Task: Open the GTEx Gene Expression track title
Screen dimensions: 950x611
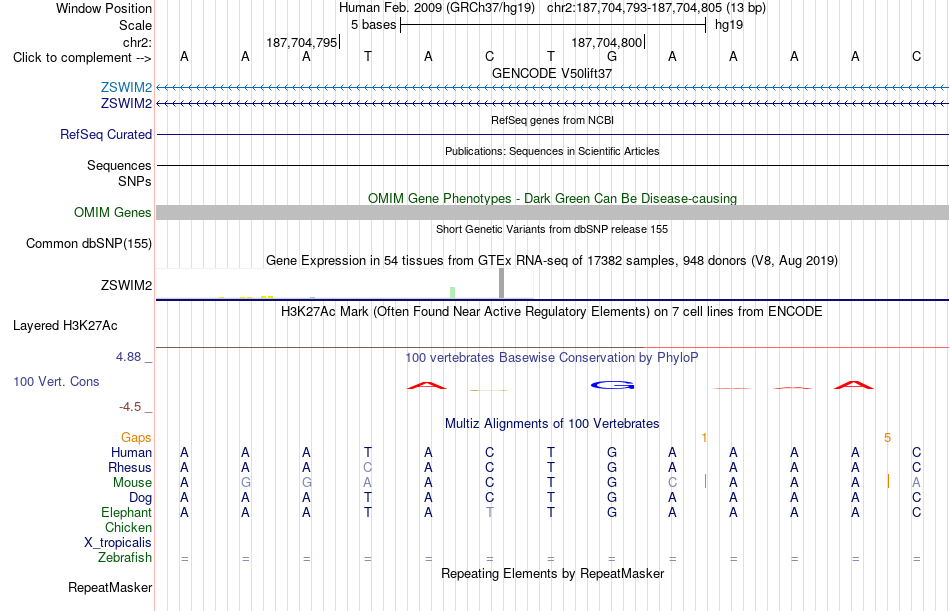Action: (x=552, y=261)
